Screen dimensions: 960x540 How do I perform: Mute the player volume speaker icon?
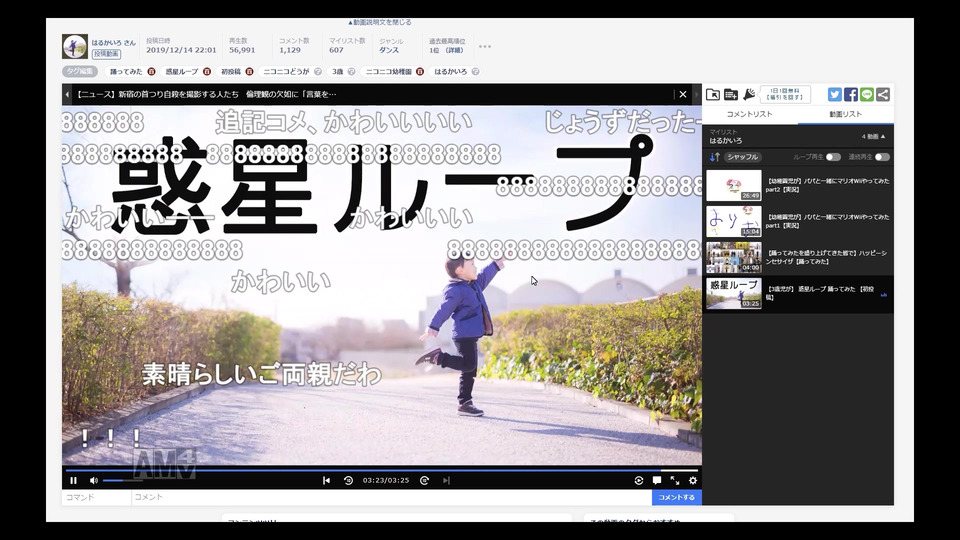click(94, 481)
